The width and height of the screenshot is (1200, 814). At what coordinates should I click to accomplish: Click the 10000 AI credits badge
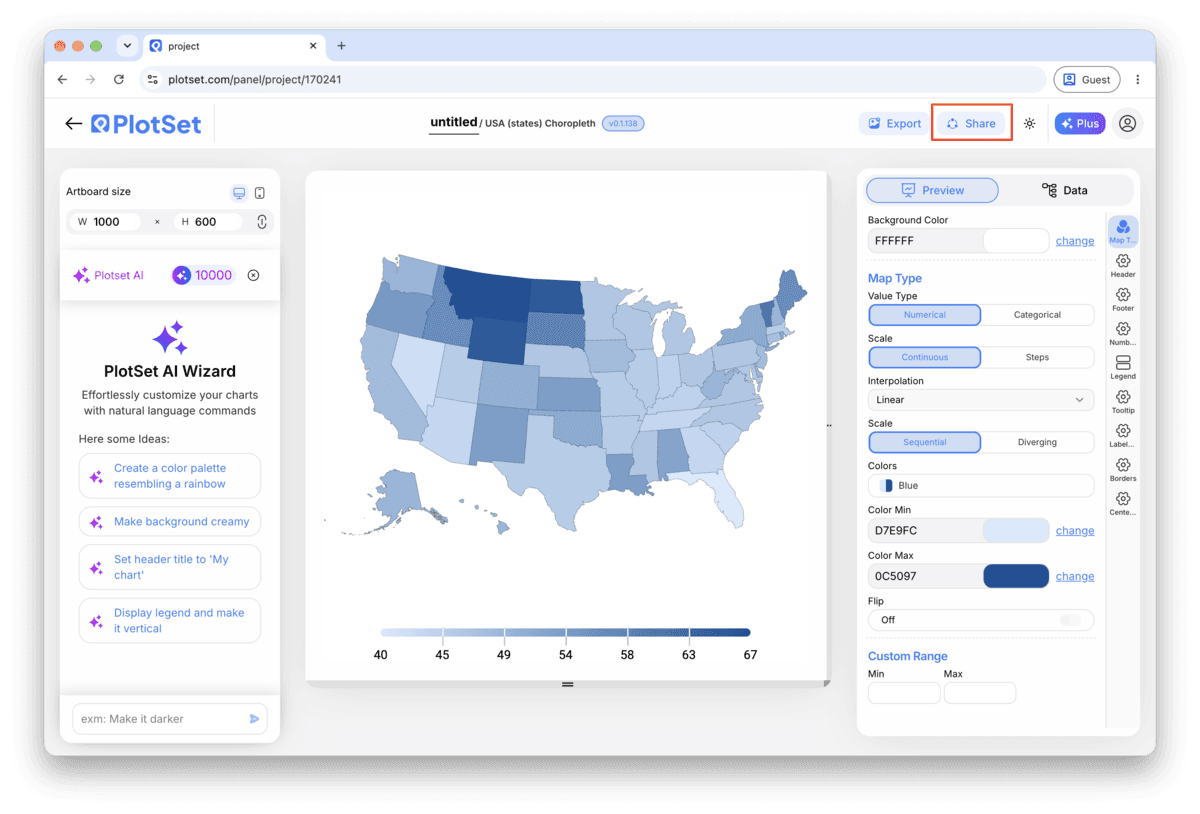pos(203,275)
